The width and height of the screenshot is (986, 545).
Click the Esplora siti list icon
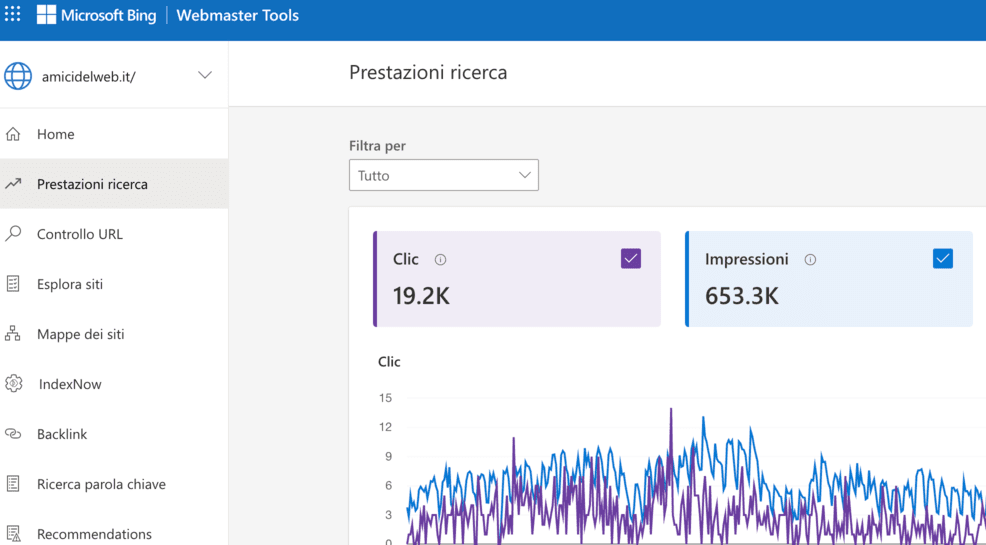13,284
